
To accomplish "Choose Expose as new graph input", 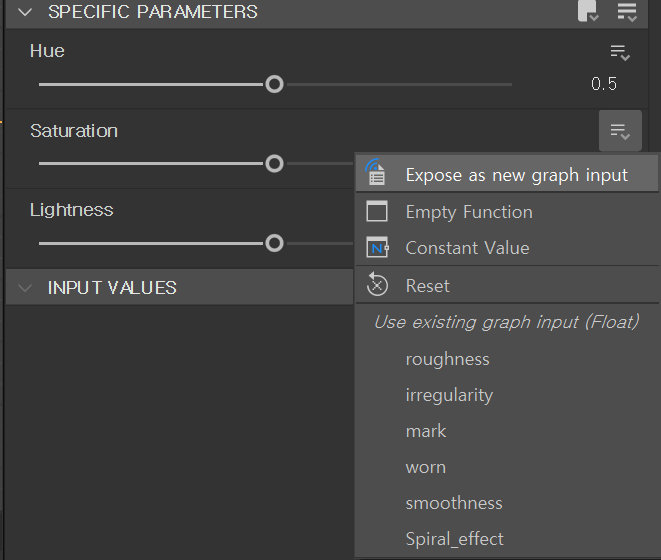I will point(507,175).
